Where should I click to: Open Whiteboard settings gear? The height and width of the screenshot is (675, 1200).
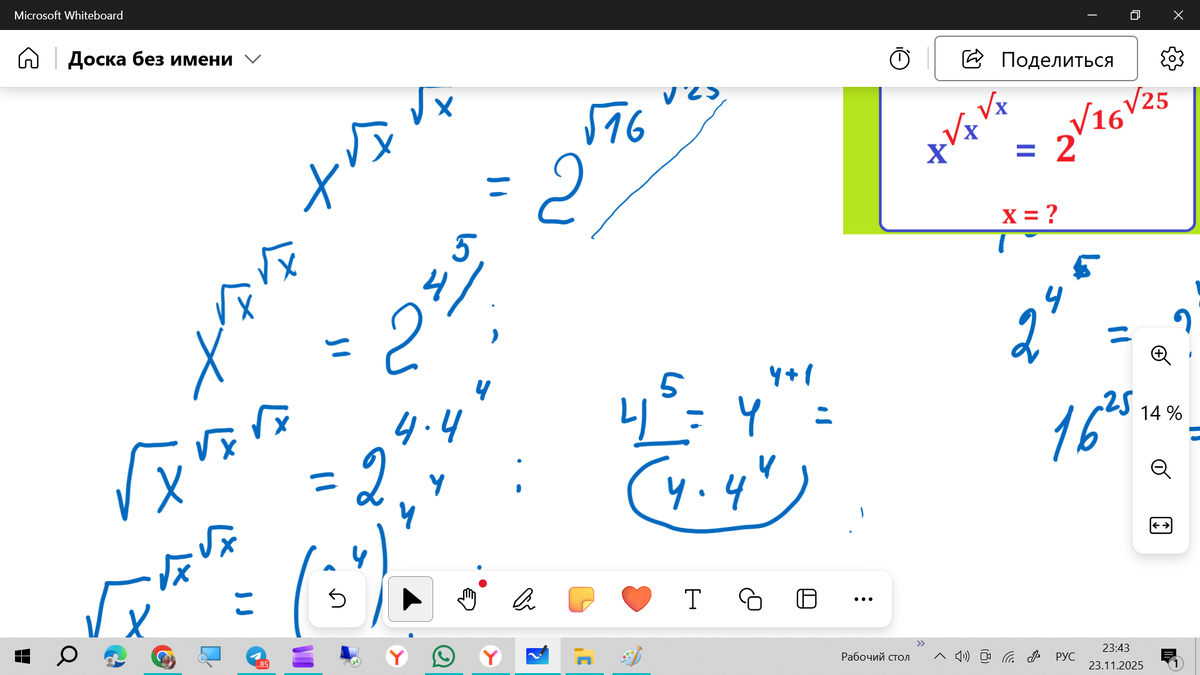(1171, 59)
